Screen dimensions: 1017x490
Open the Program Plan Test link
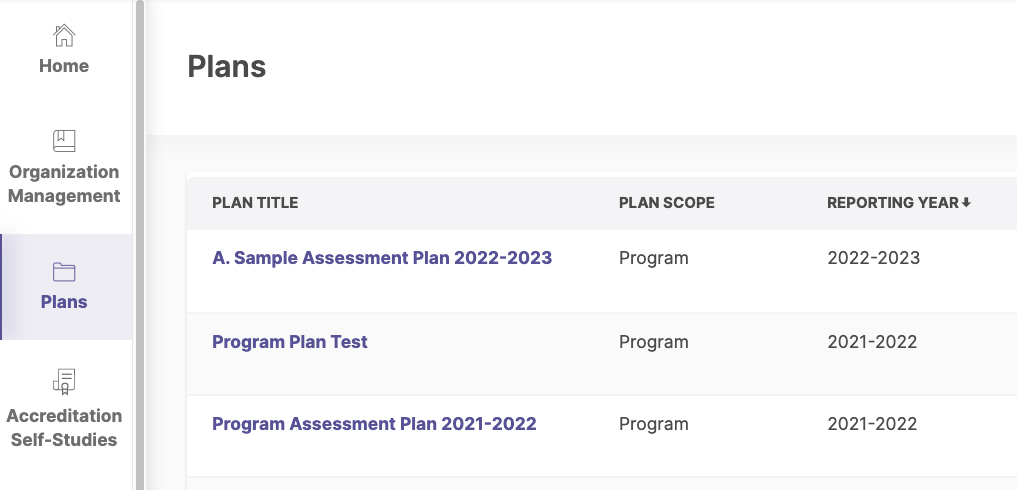[290, 342]
